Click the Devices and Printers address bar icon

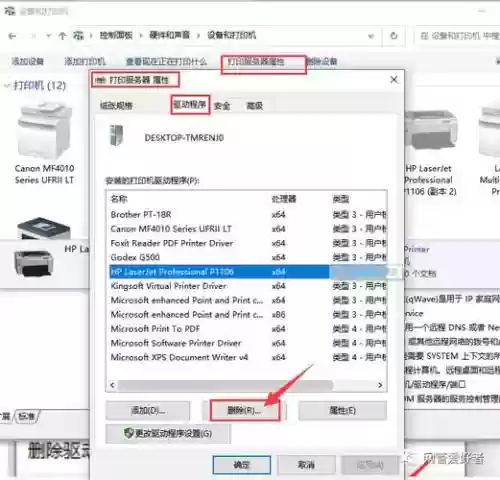coord(79,35)
